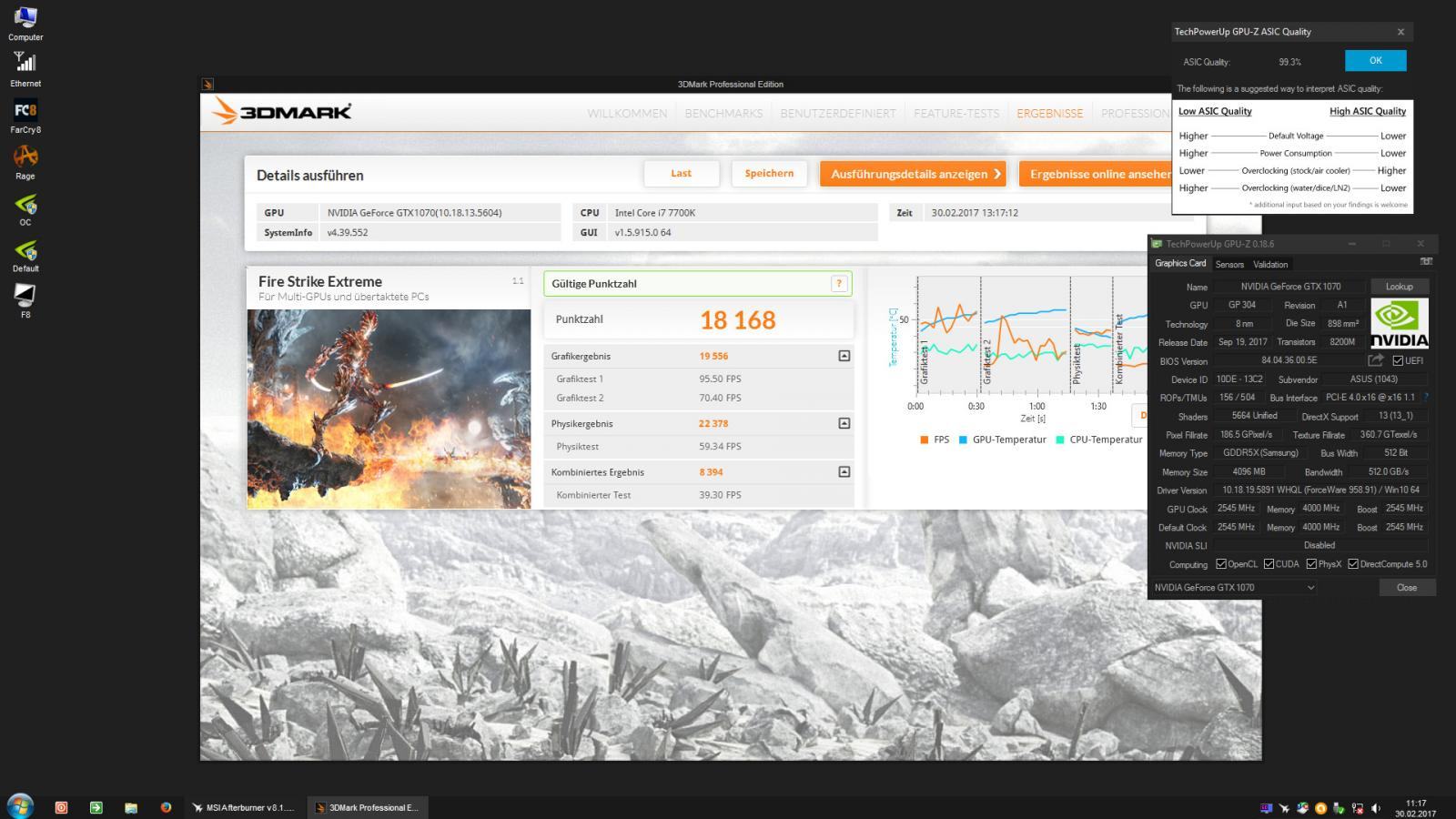Switch to MSI Afterburner taskbar button
Viewport: 1456px width, 819px height.
coord(243,807)
